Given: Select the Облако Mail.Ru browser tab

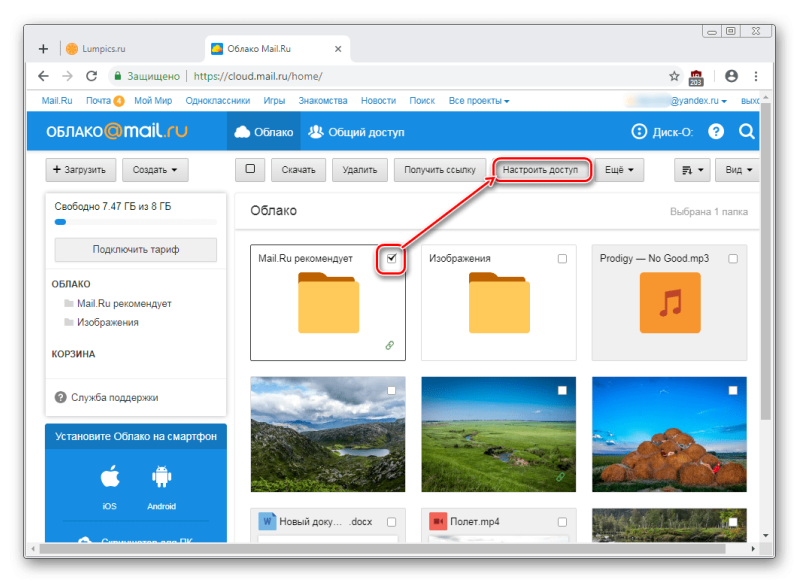Looking at the screenshot, I should pos(278,49).
